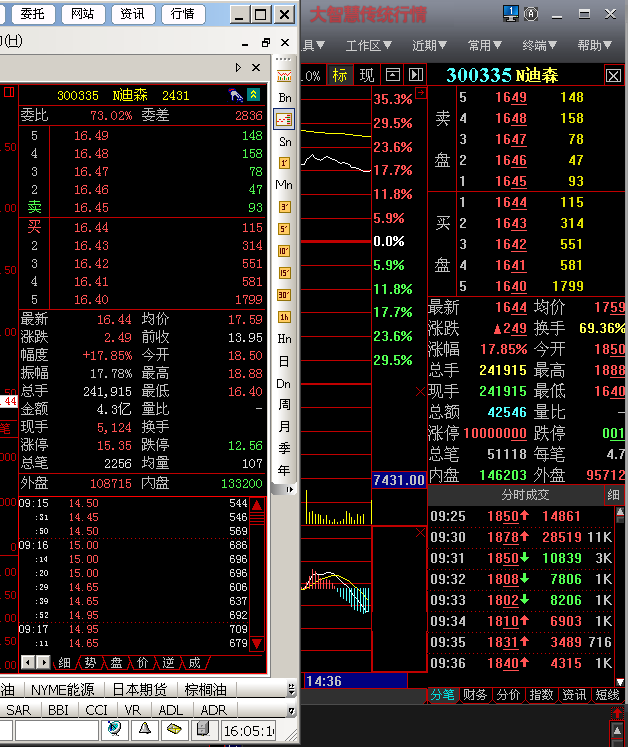Switch to 15-minute period icon
The height and width of the screenshot is (747, 628).
pyautogui.click(x=284, y=273)
